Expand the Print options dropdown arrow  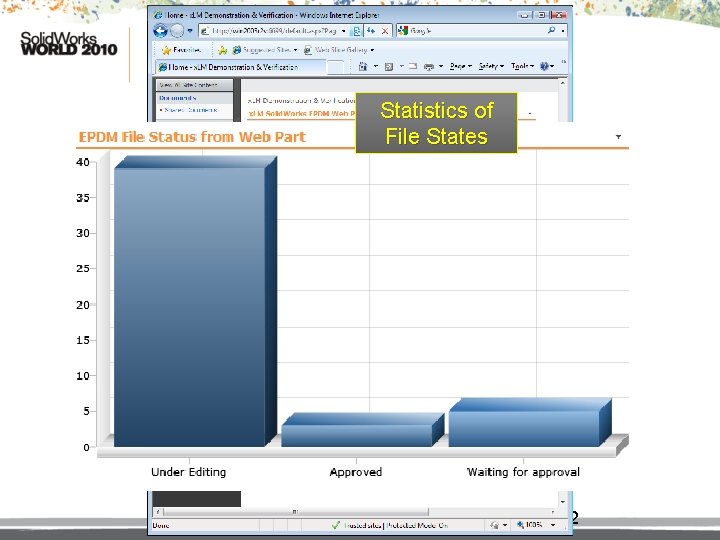[x=441, y=67]
